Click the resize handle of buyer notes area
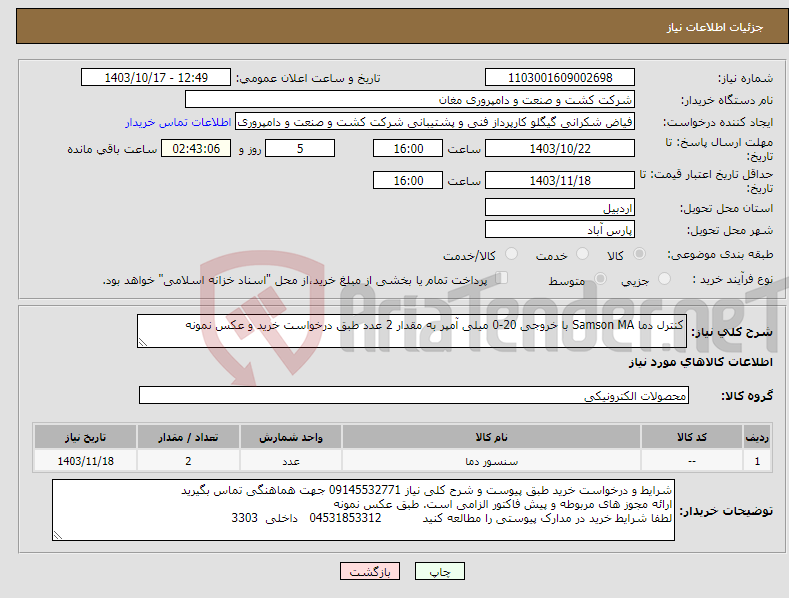Viewport: 789px width, 598px height. [x=58, y=536]
